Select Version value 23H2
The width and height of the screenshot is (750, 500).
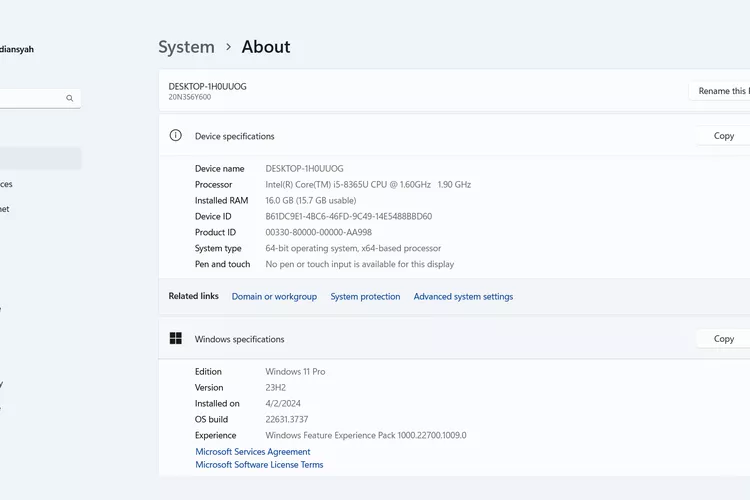point(276,388)
